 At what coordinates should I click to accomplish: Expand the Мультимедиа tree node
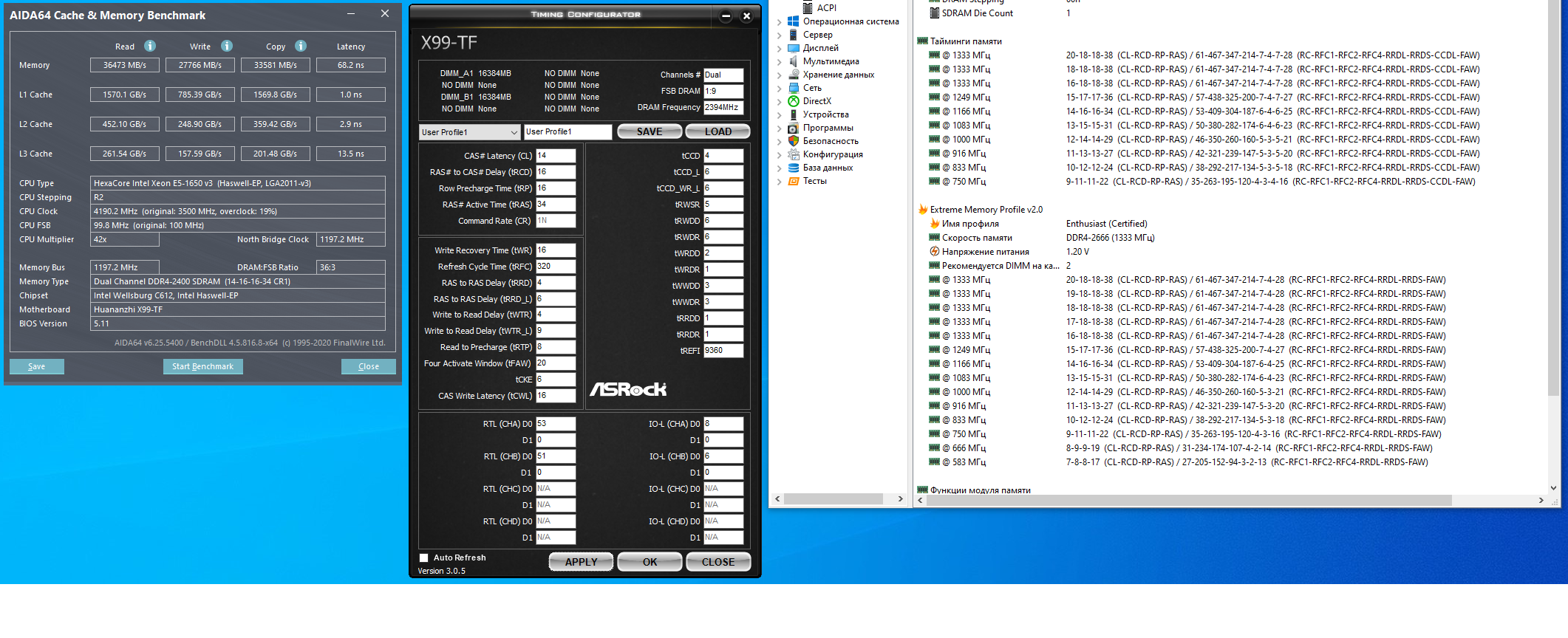point(779,62)
